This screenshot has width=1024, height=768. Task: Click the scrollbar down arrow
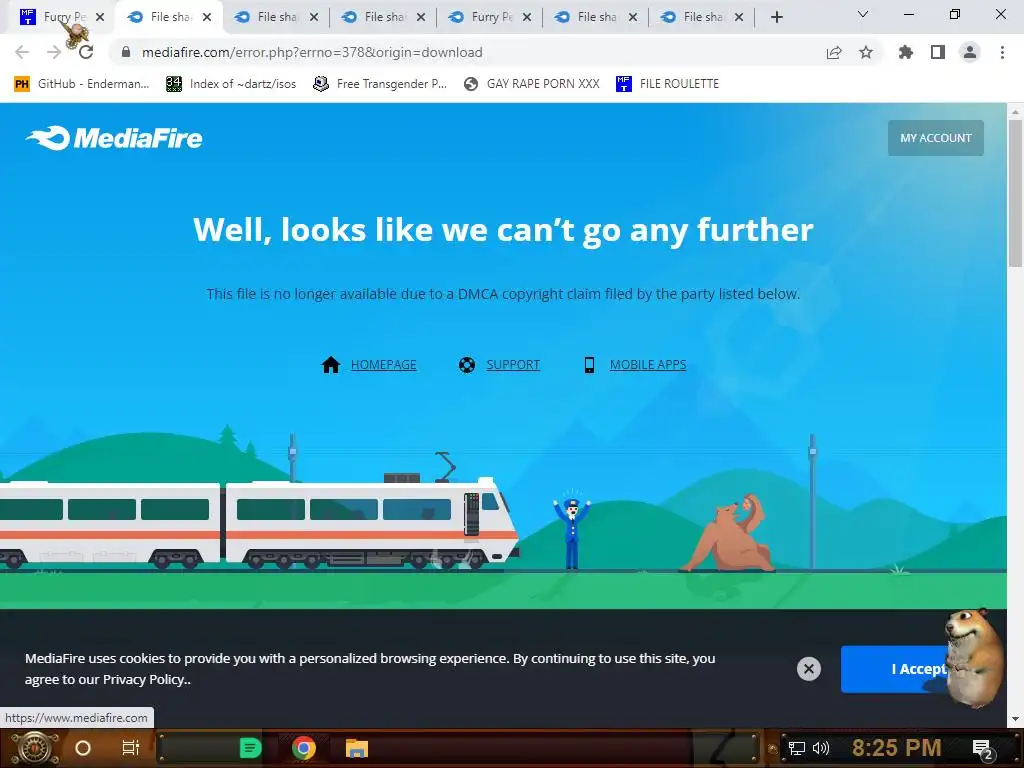[x=1015, y=719]
